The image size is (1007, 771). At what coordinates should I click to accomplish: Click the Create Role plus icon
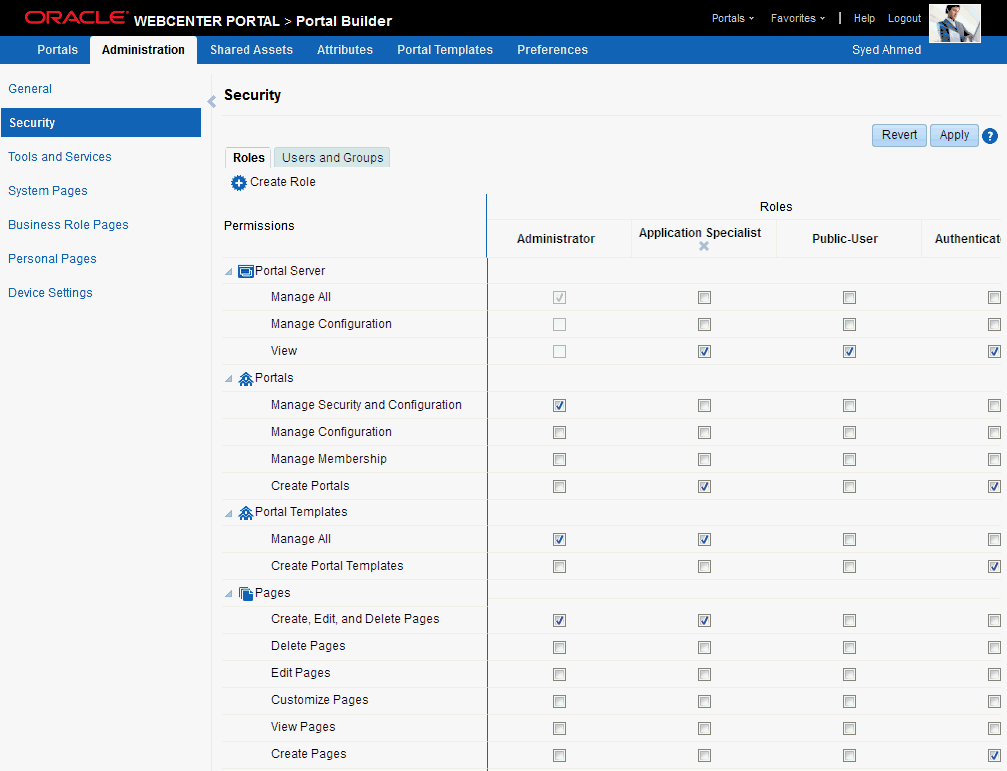click(239, 183)
